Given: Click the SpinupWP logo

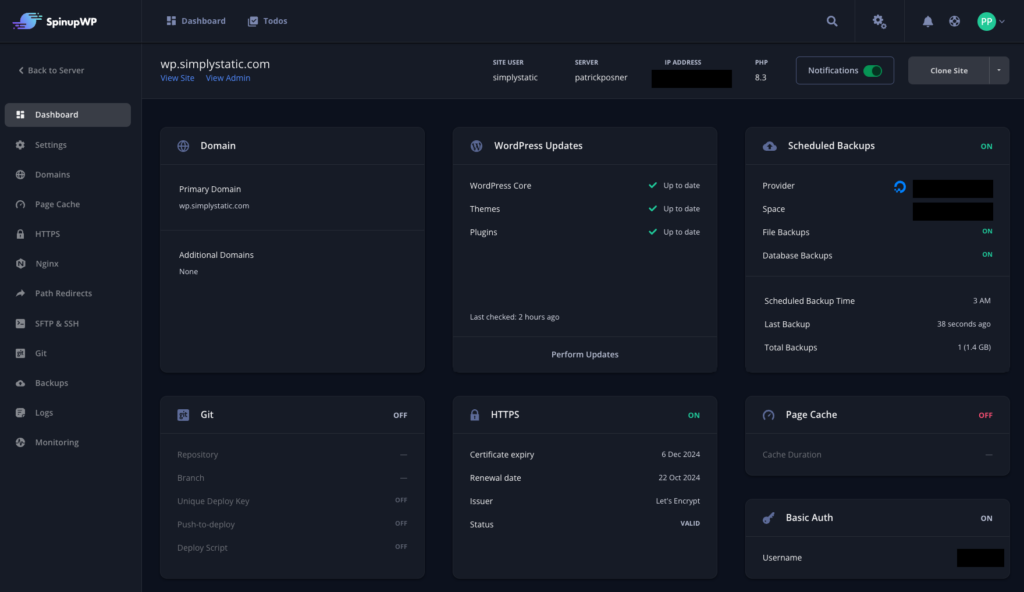Looking at the screenshot, I should tap(55, 21).
